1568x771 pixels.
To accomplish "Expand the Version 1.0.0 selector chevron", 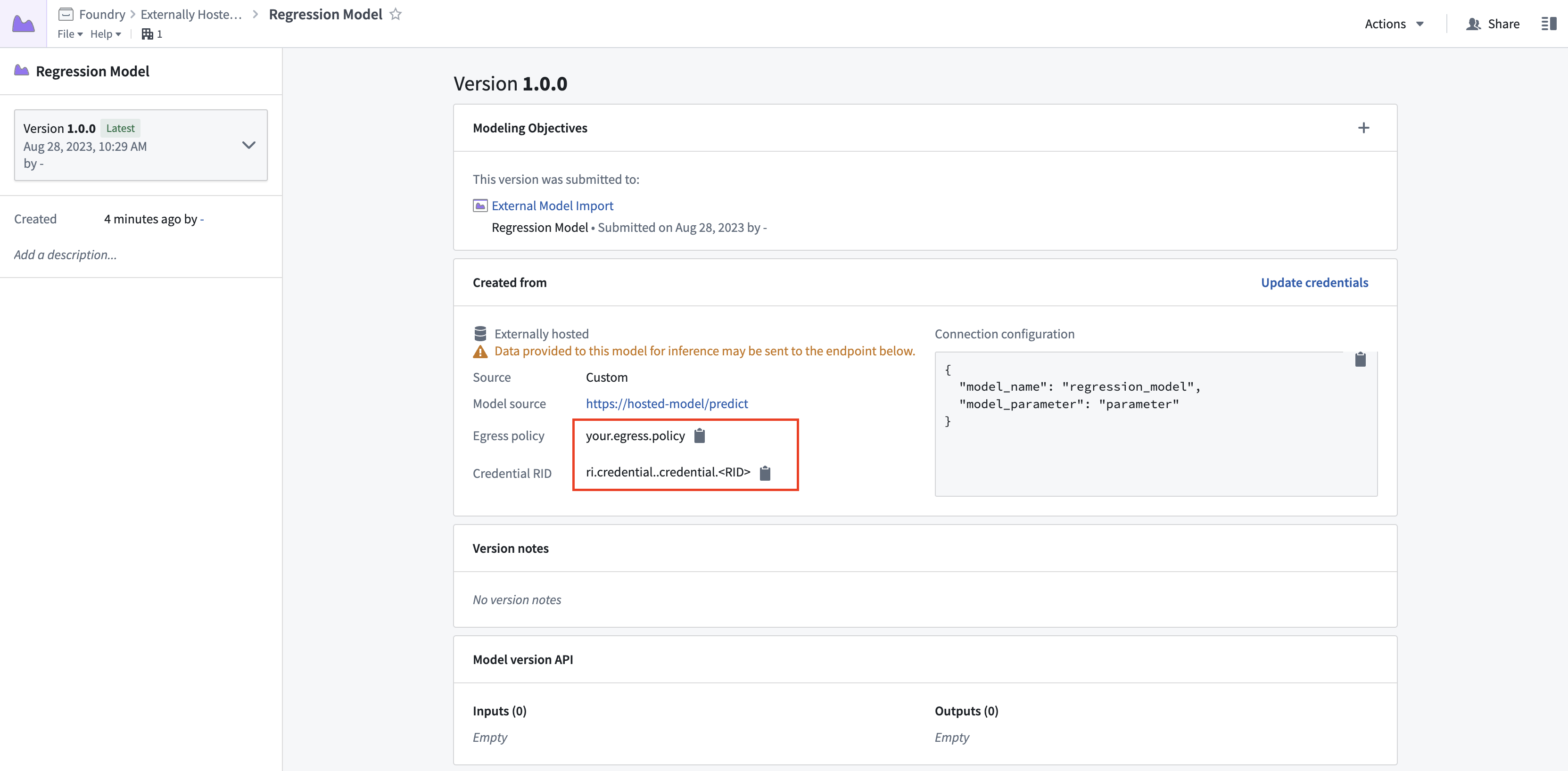I will click(248, 145).
